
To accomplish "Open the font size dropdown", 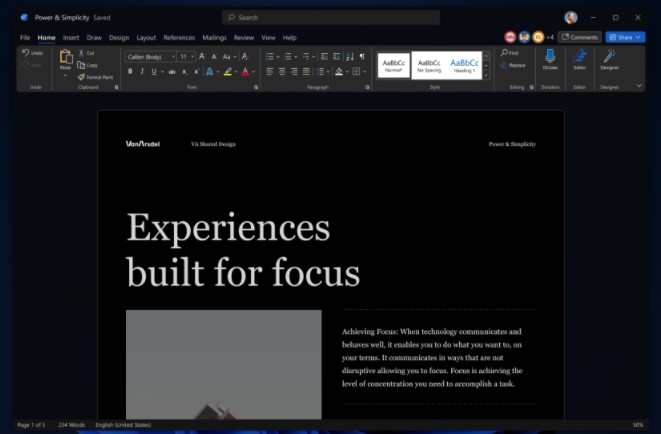I will 187,57.
